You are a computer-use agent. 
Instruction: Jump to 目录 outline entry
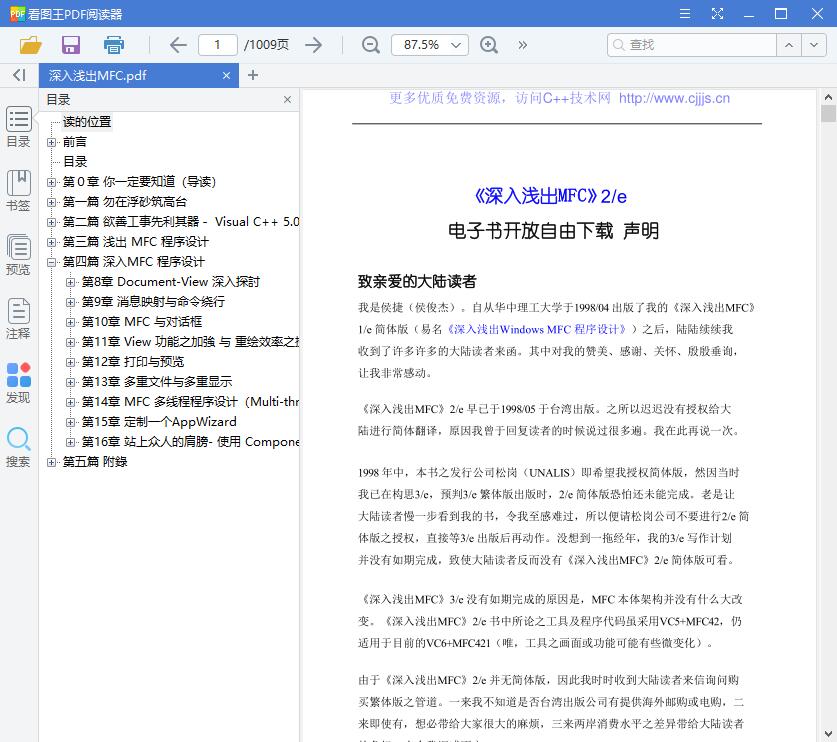75,162
